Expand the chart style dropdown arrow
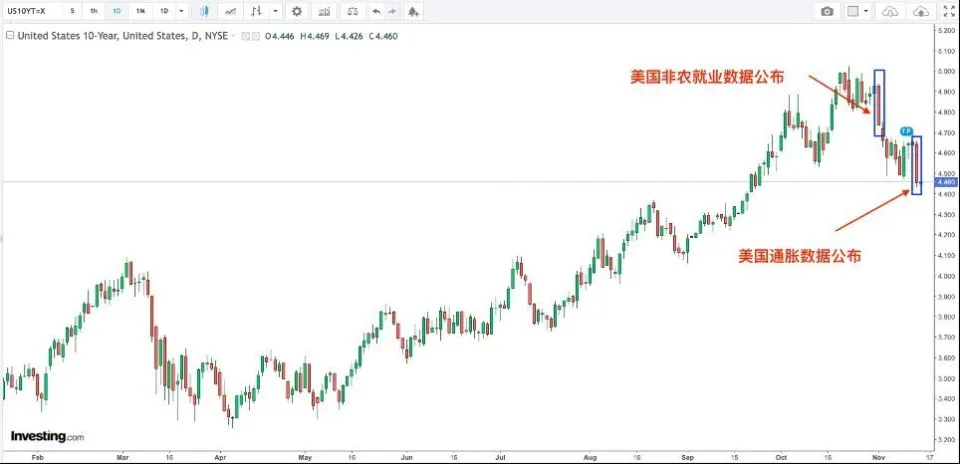Viewport: 960px width, 464px height. [x=275, y=11]
